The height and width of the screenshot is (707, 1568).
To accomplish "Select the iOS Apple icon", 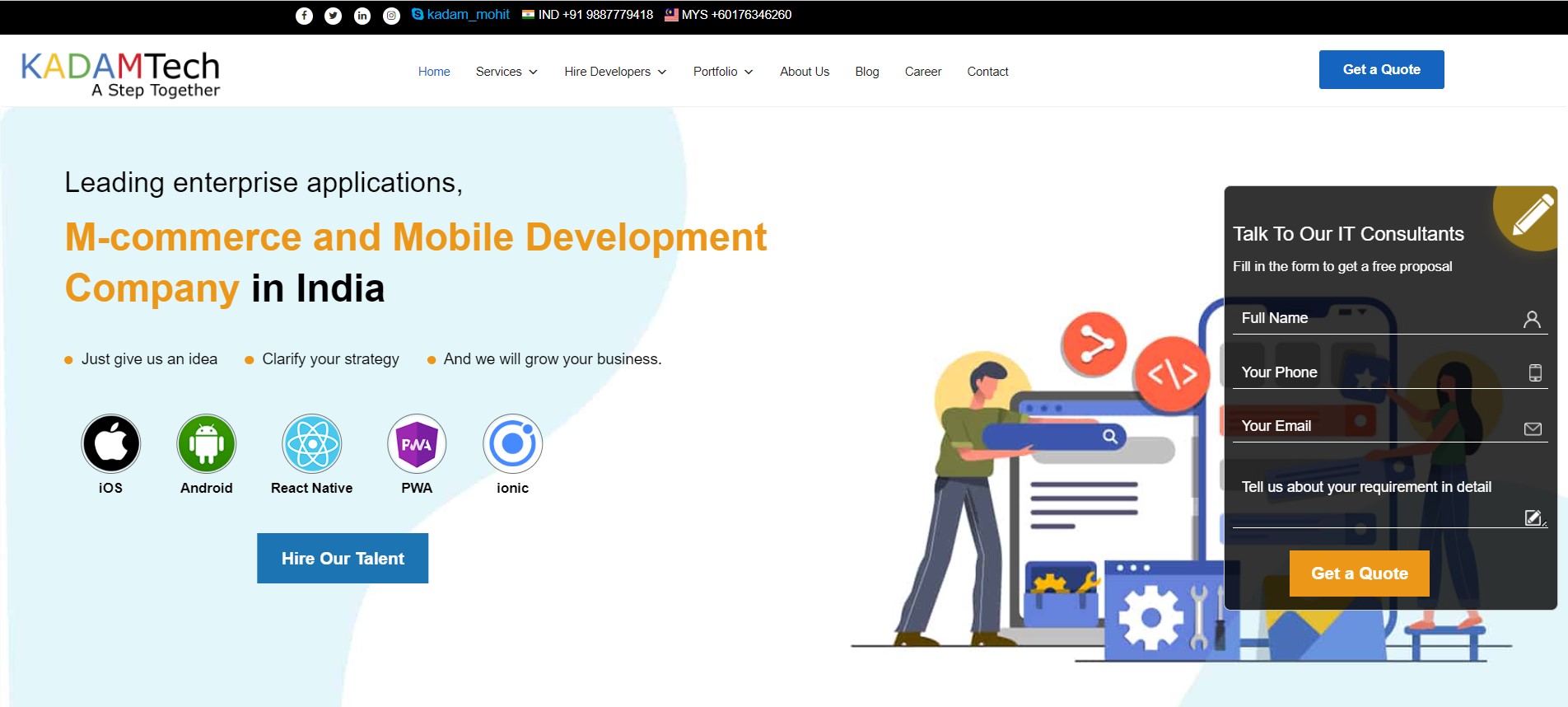I will tap(111, 443).
